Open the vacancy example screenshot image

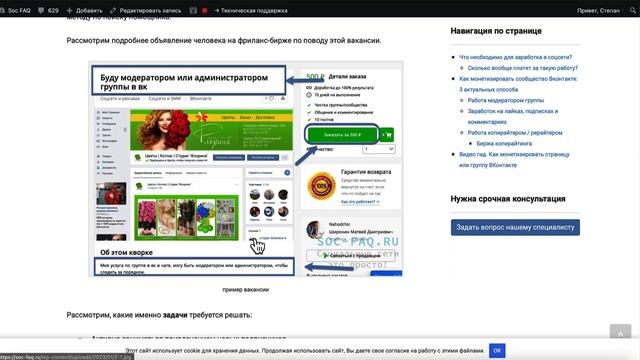[x=246, y=169]
